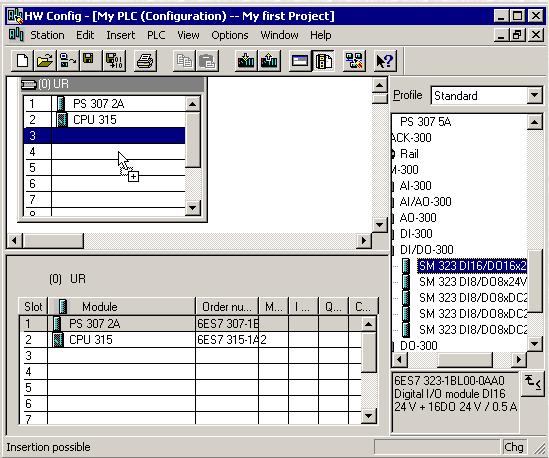Image resolution: width=549 pixels, height=458 pixels.
Task: Print the configuration using the printer icon
Action: (145, 61)
